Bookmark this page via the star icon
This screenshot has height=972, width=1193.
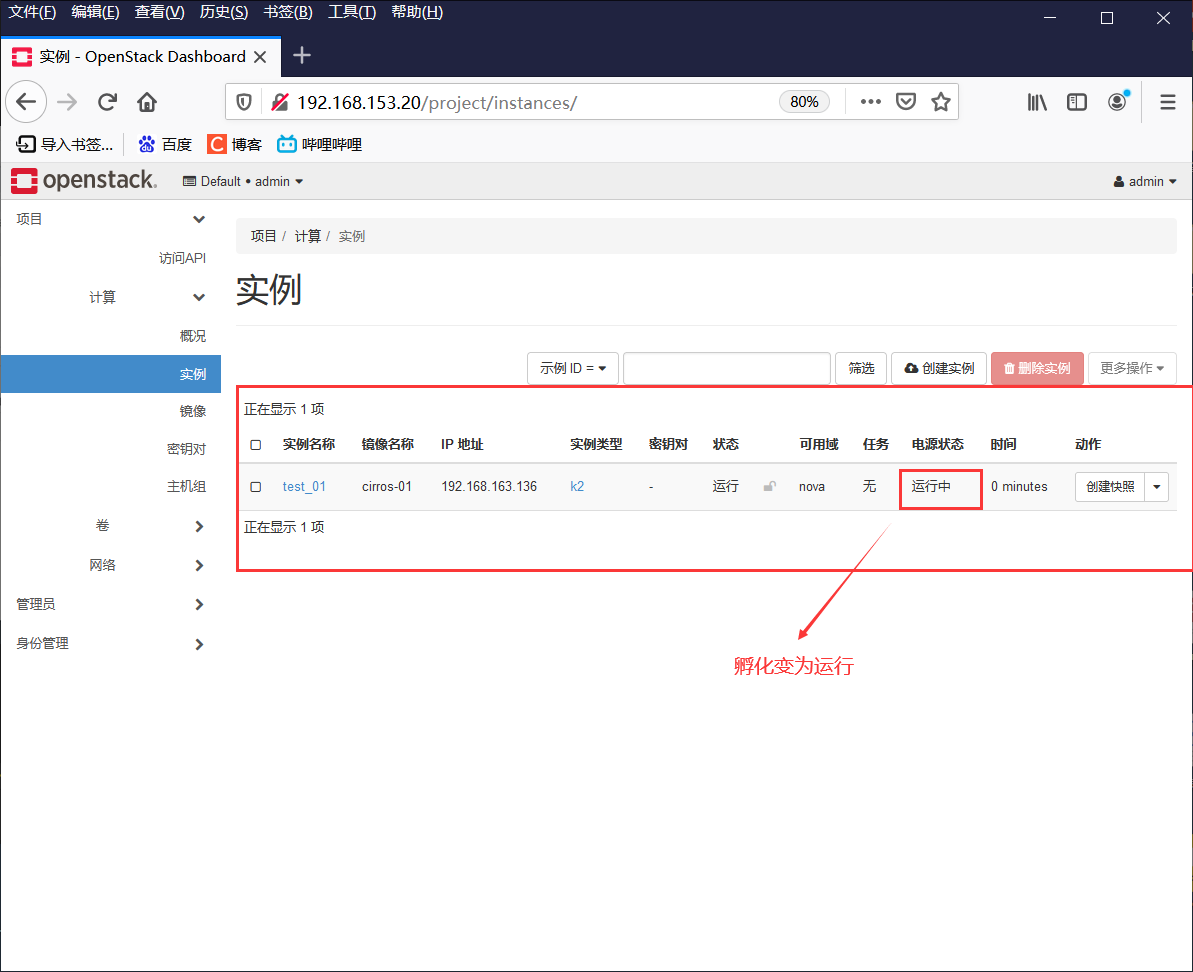click(x=940, y=101)
